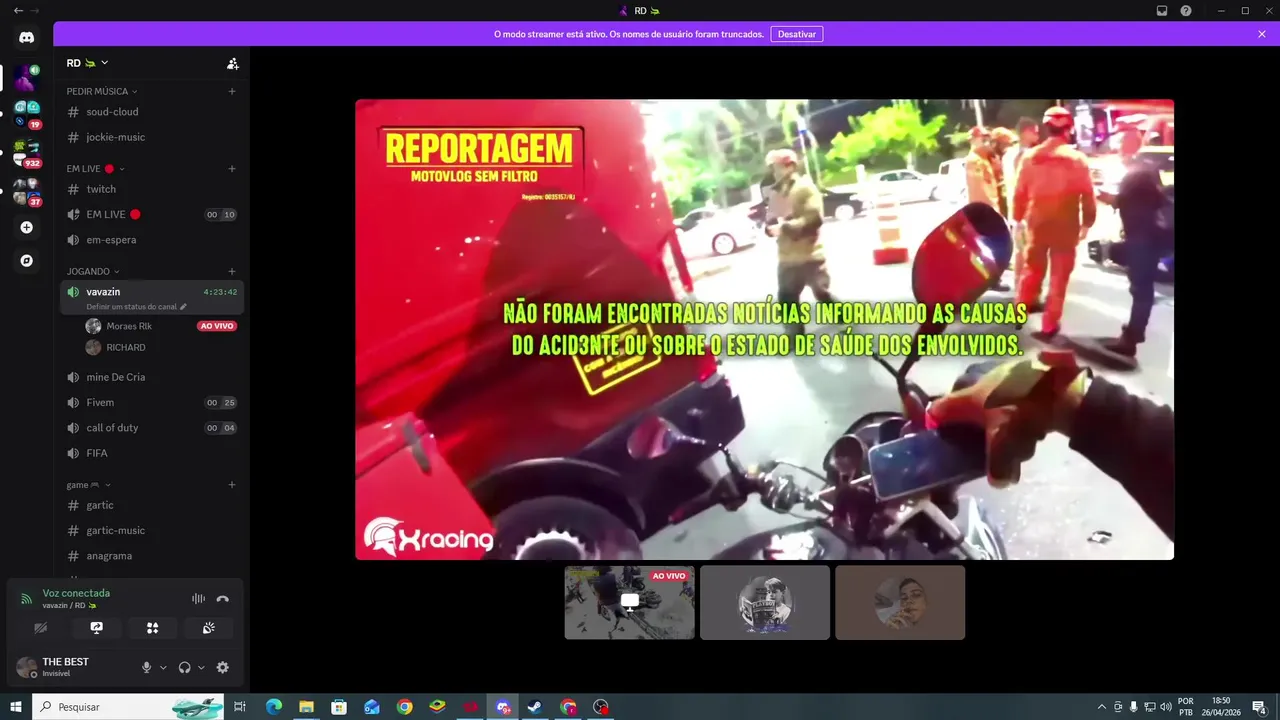The image size is (1280, 720).
Task: Disconnect from voice with hang-up icon
Action: (x=222, y=599)
